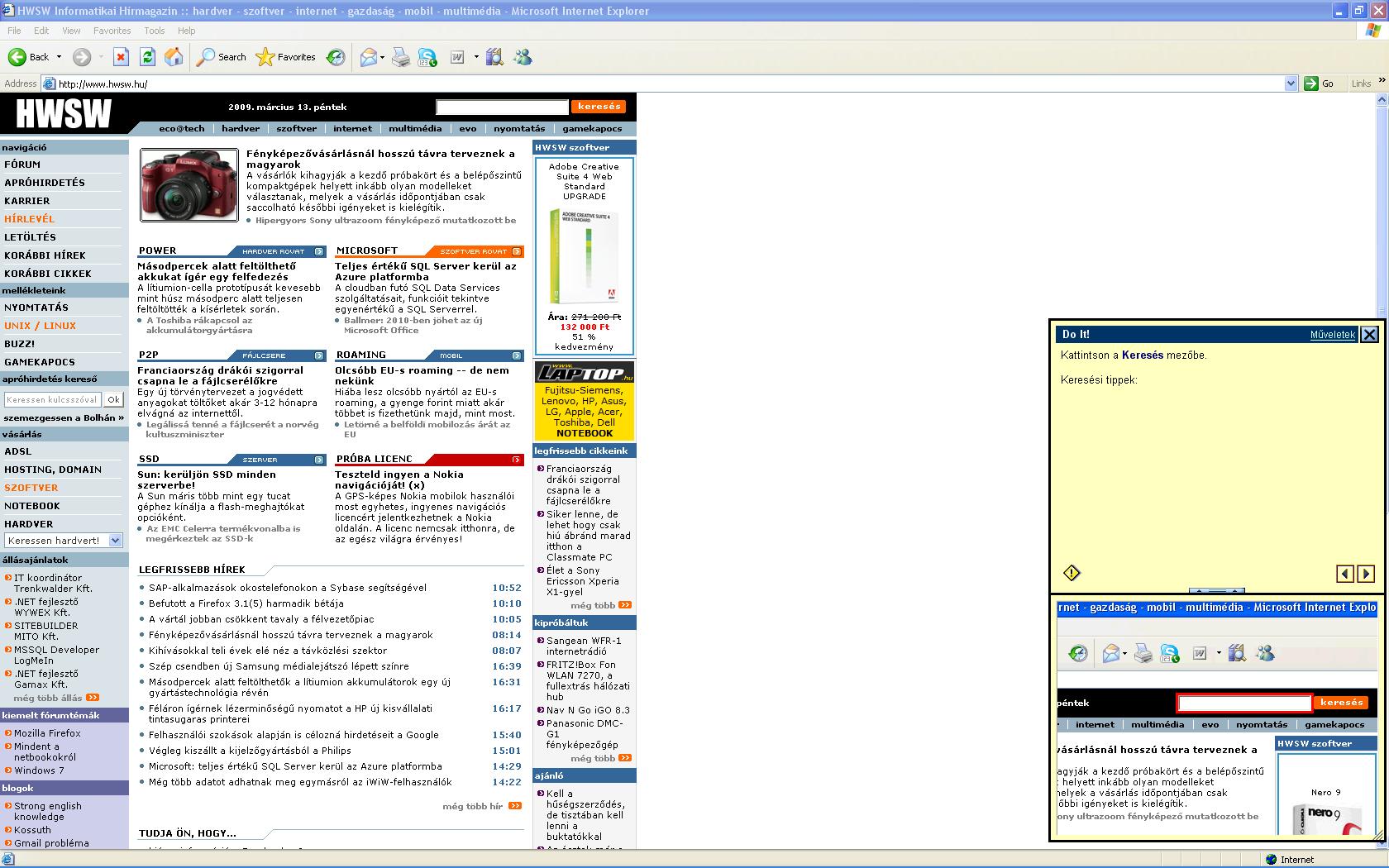Open the Mail button dropdown arrow
The image size is (1389, 868).
tap(382, 57)
